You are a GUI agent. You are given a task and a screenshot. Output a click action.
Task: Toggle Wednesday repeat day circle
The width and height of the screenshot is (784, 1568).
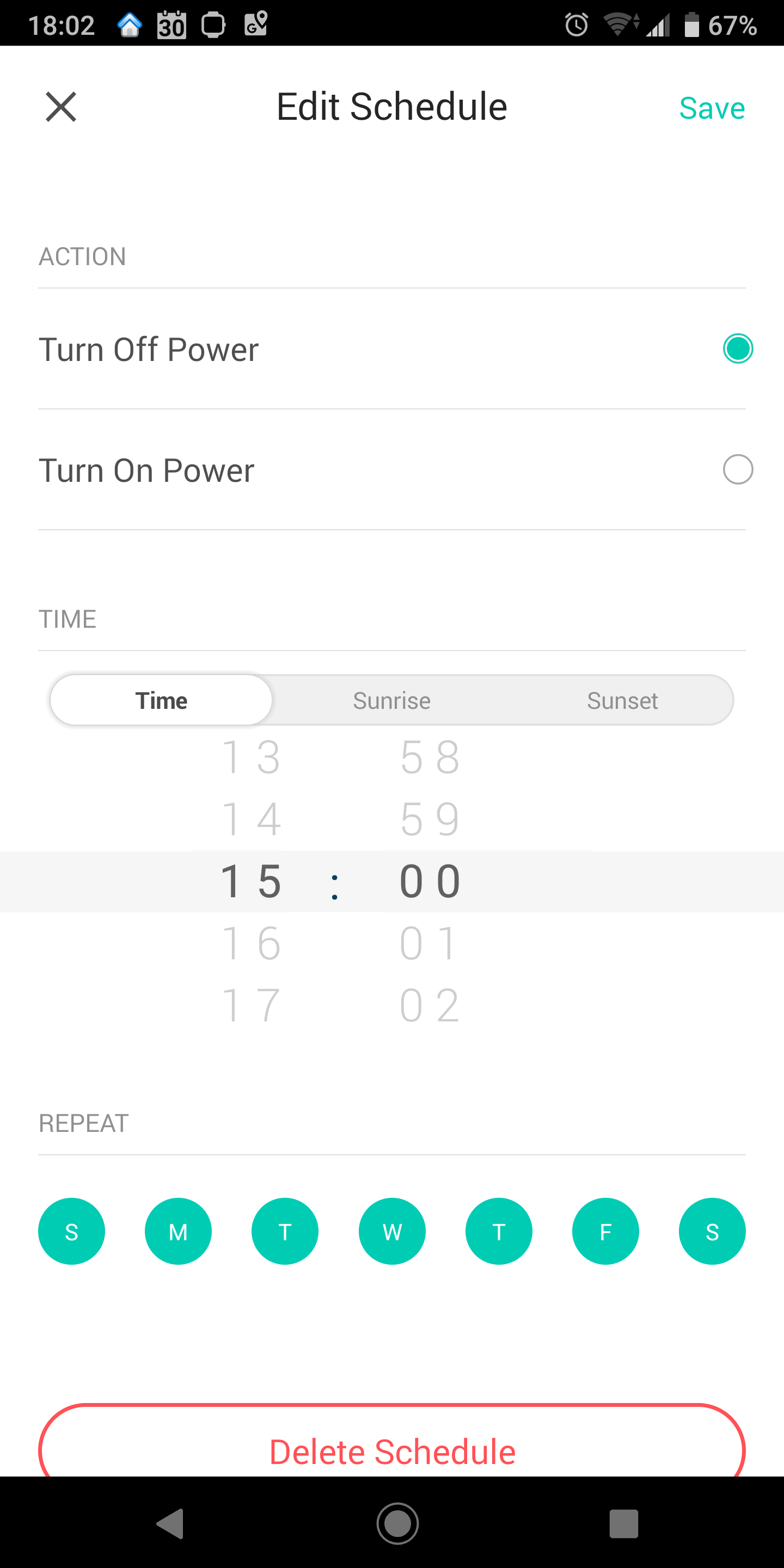click(392, 1232)
